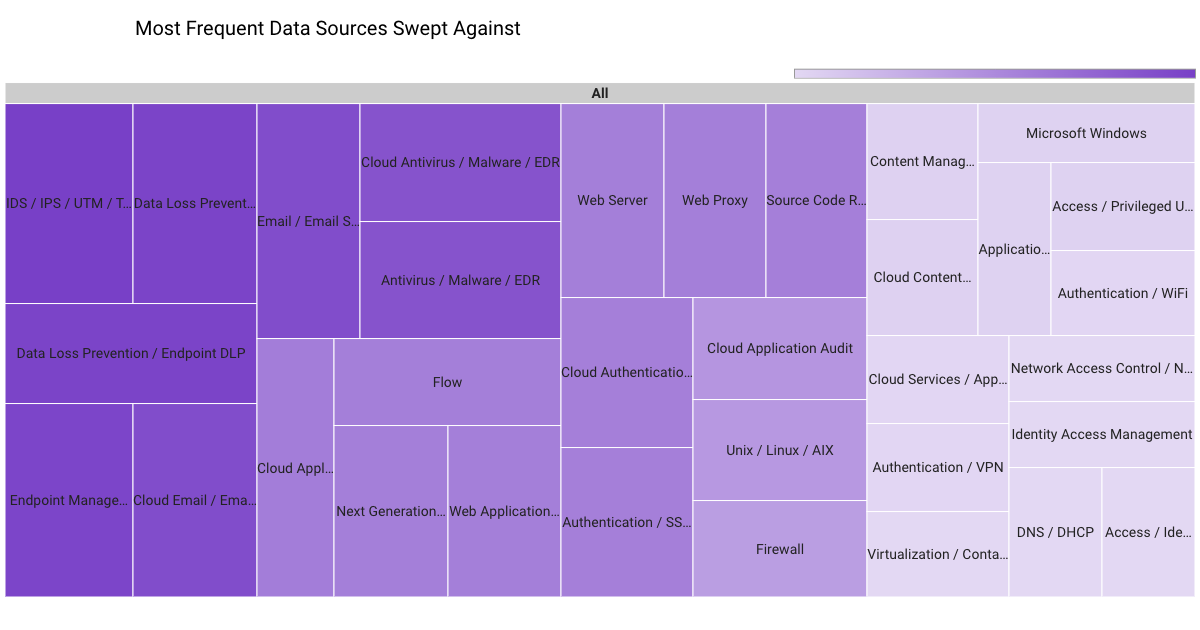
Task: Select the DNS / DHCP tile
Action: pos(1055,532)
